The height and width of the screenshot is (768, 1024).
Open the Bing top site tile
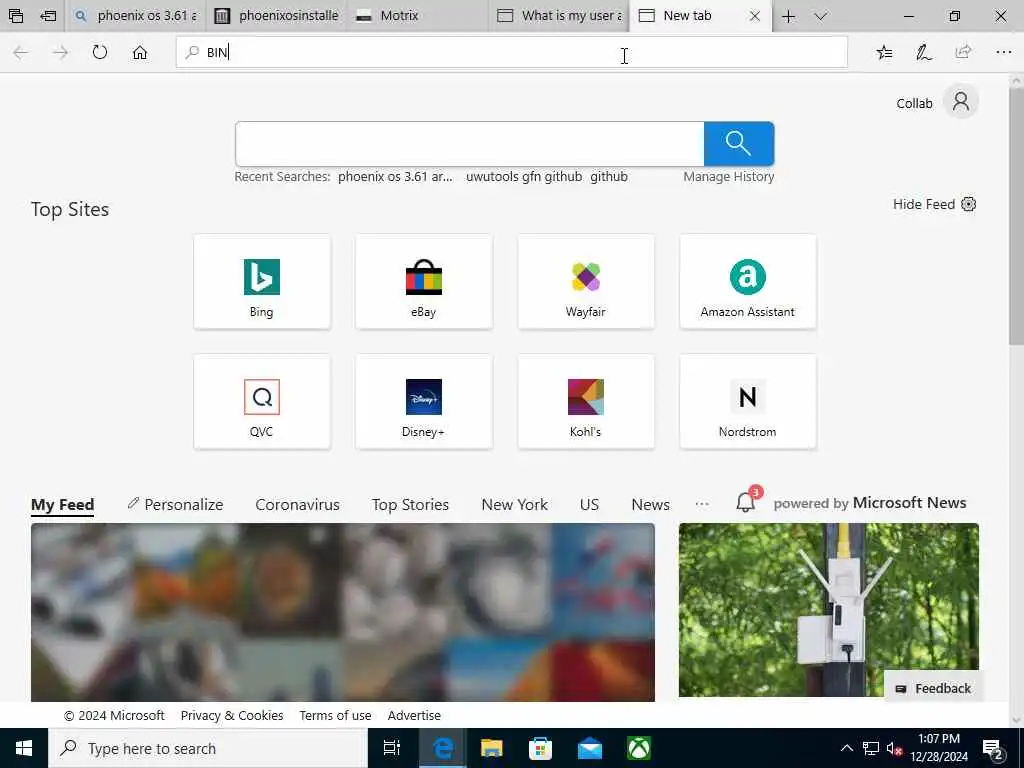(262, 281)
